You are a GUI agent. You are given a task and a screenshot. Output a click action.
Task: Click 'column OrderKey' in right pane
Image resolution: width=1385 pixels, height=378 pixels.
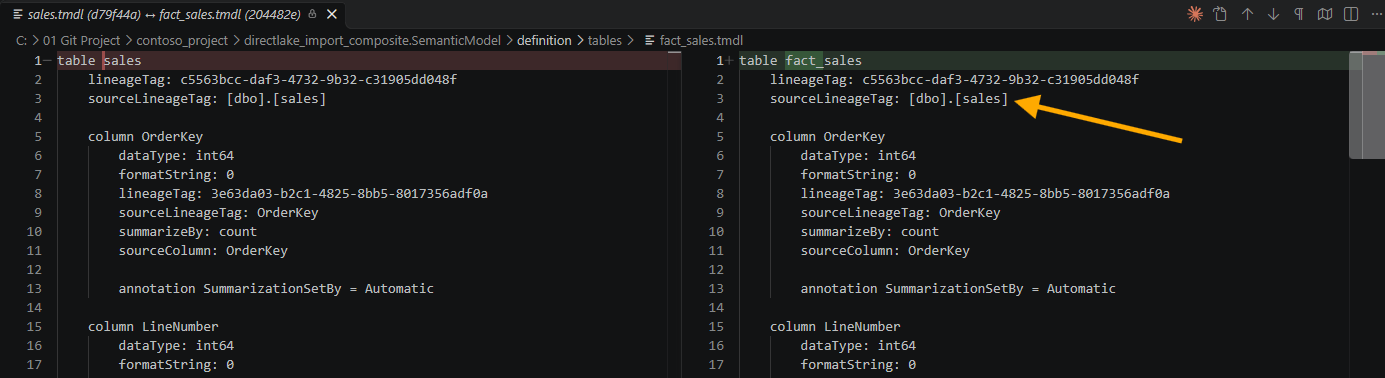[827, 137]
